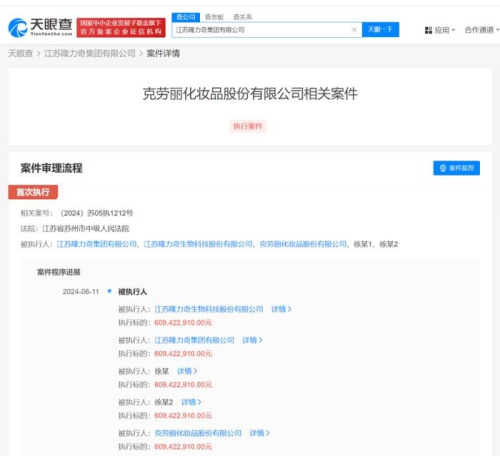Open 克劳丽化妆品股份有限公司 in the timeline entry

click(x=198, y=433)
